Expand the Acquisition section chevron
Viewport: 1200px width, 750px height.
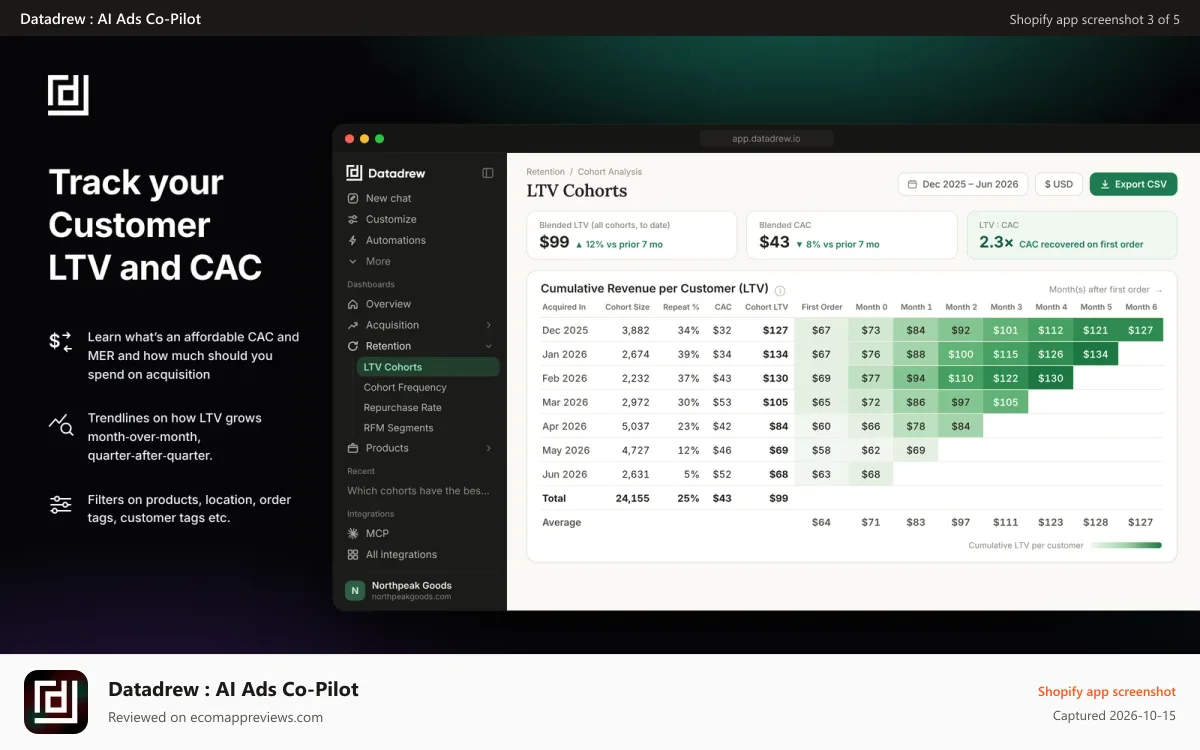click(489, 325)
